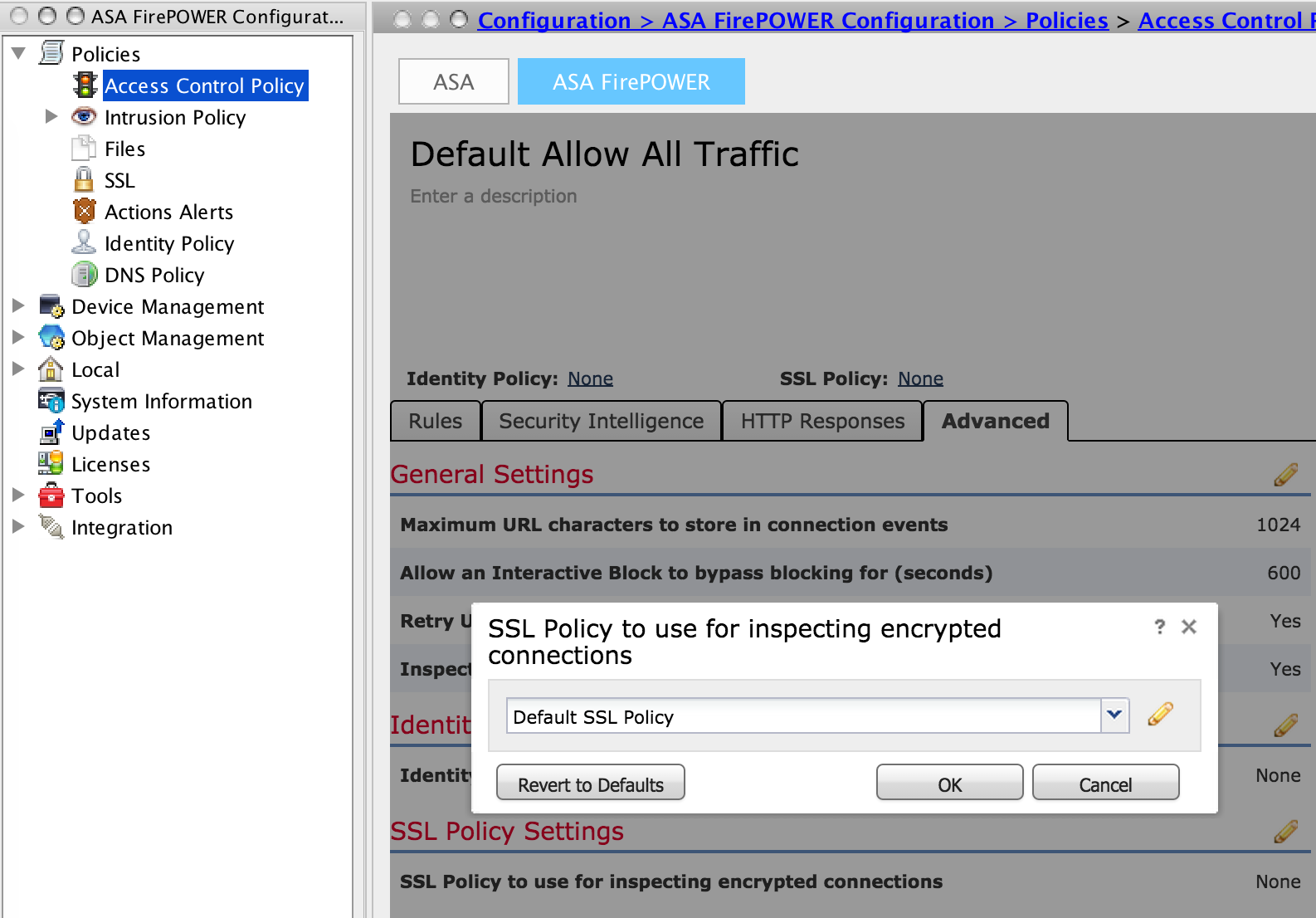This screenshot has height=918, width=1316.
Task: Click the Identity Policy user icon
Action: tap(84, 242)
